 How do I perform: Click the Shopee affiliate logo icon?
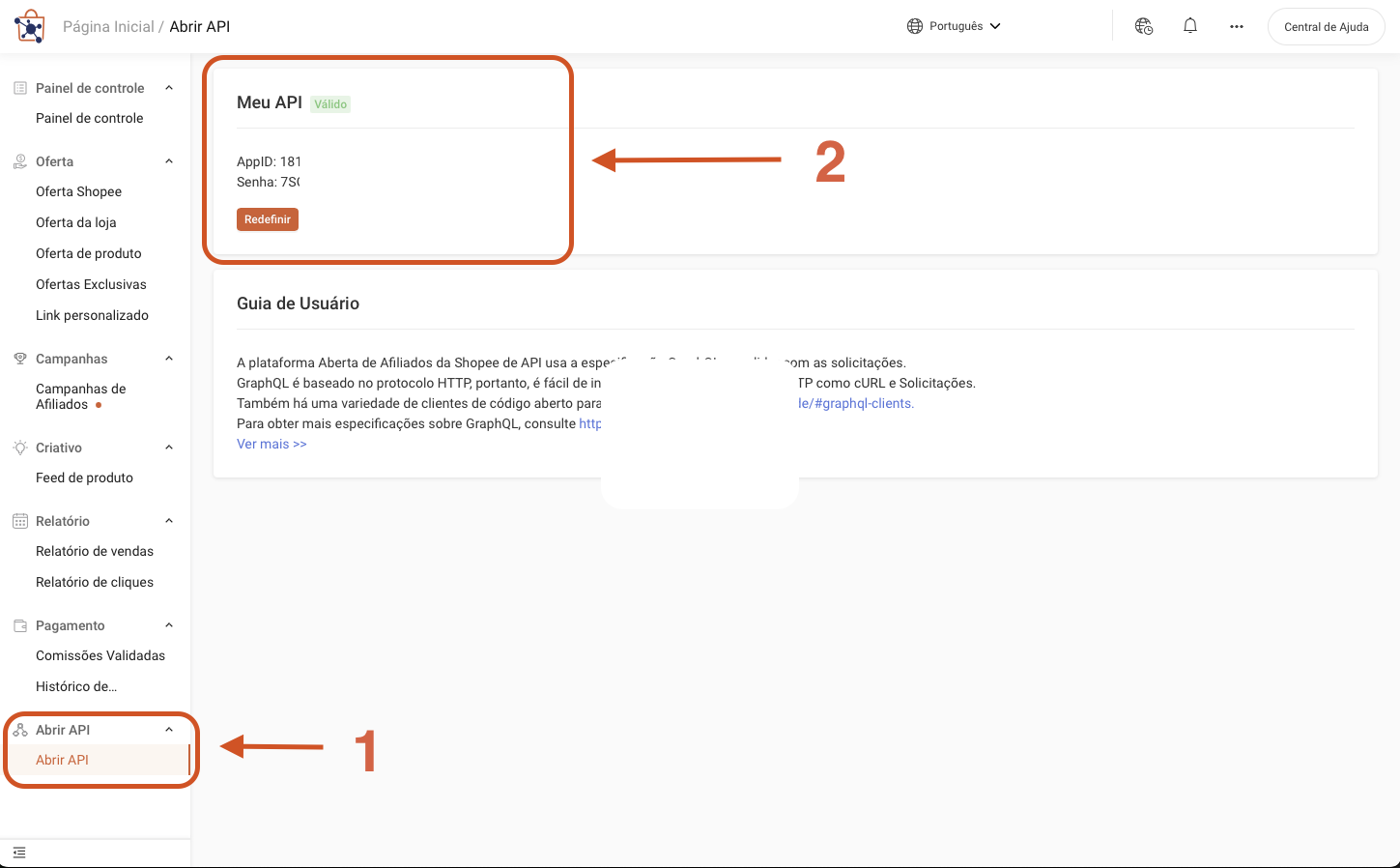[30, 26]
